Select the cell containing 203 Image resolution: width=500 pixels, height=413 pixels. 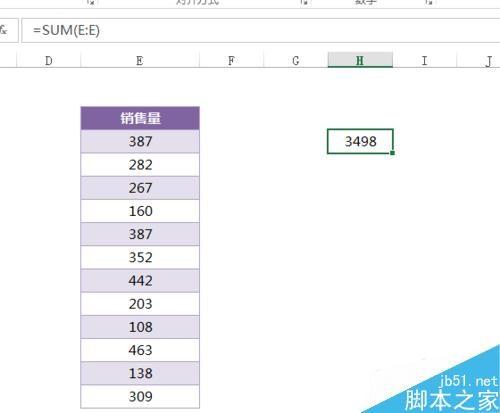click(x=140, y=304)
